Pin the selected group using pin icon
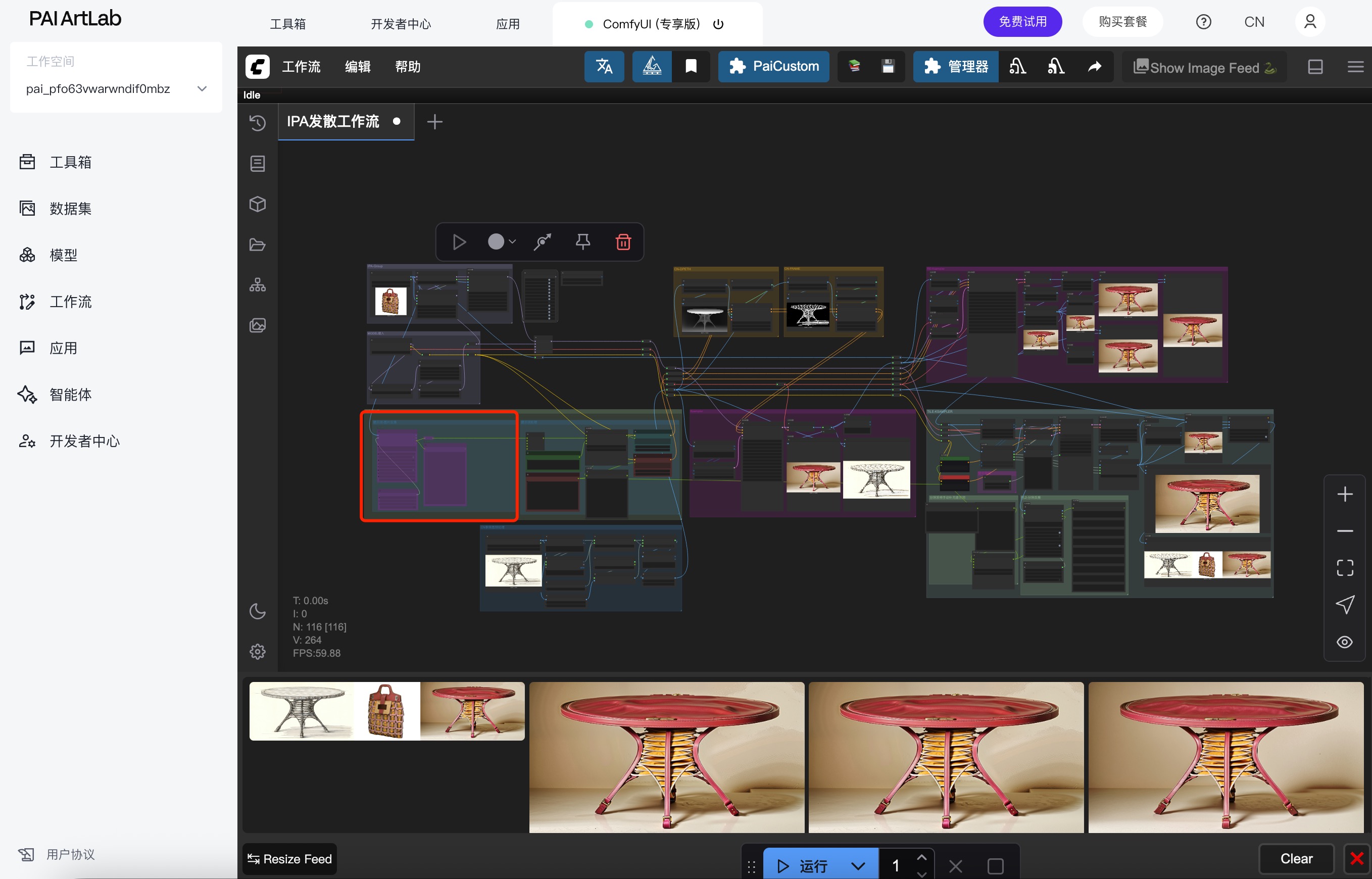 pos(583,242)
